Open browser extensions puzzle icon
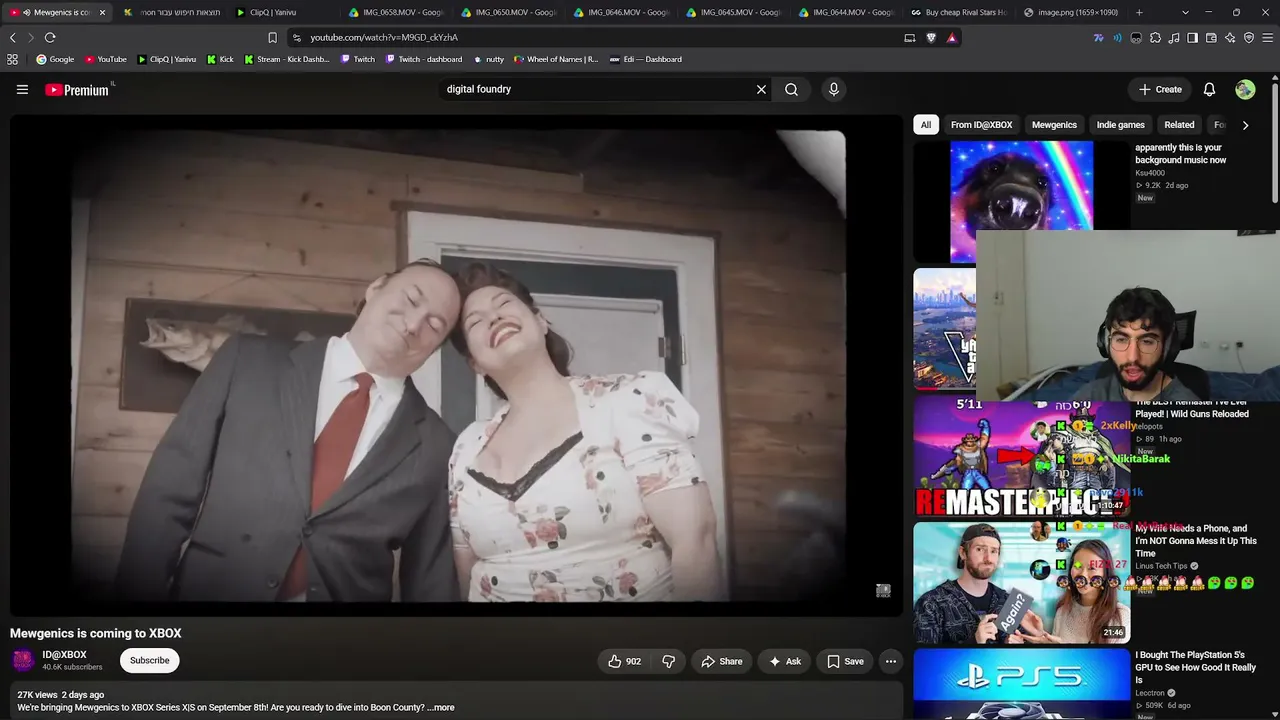Viewport: 1280px width, 720px height. [x=1155, y=38]
